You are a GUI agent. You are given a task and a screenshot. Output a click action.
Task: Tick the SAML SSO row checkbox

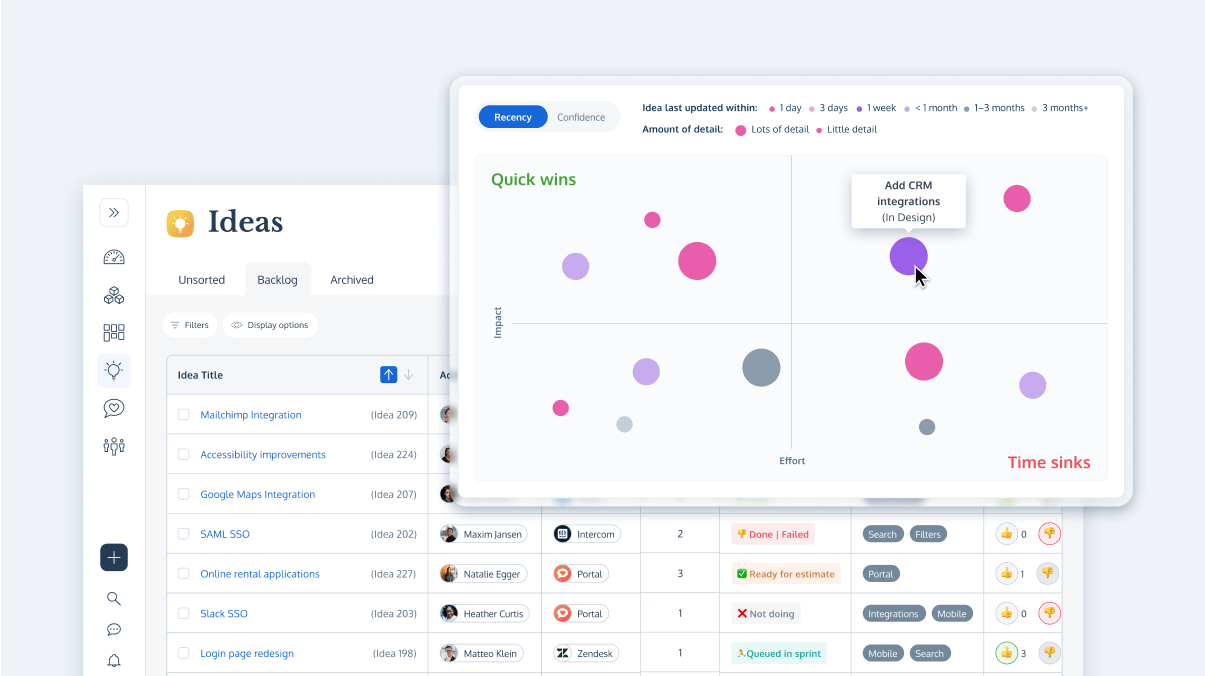click(x=183, y=534)
